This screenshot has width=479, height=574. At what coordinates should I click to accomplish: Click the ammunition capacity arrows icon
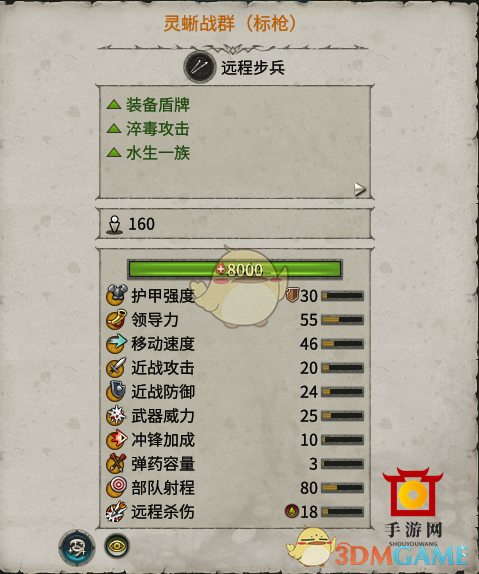(x=117, y=463)
